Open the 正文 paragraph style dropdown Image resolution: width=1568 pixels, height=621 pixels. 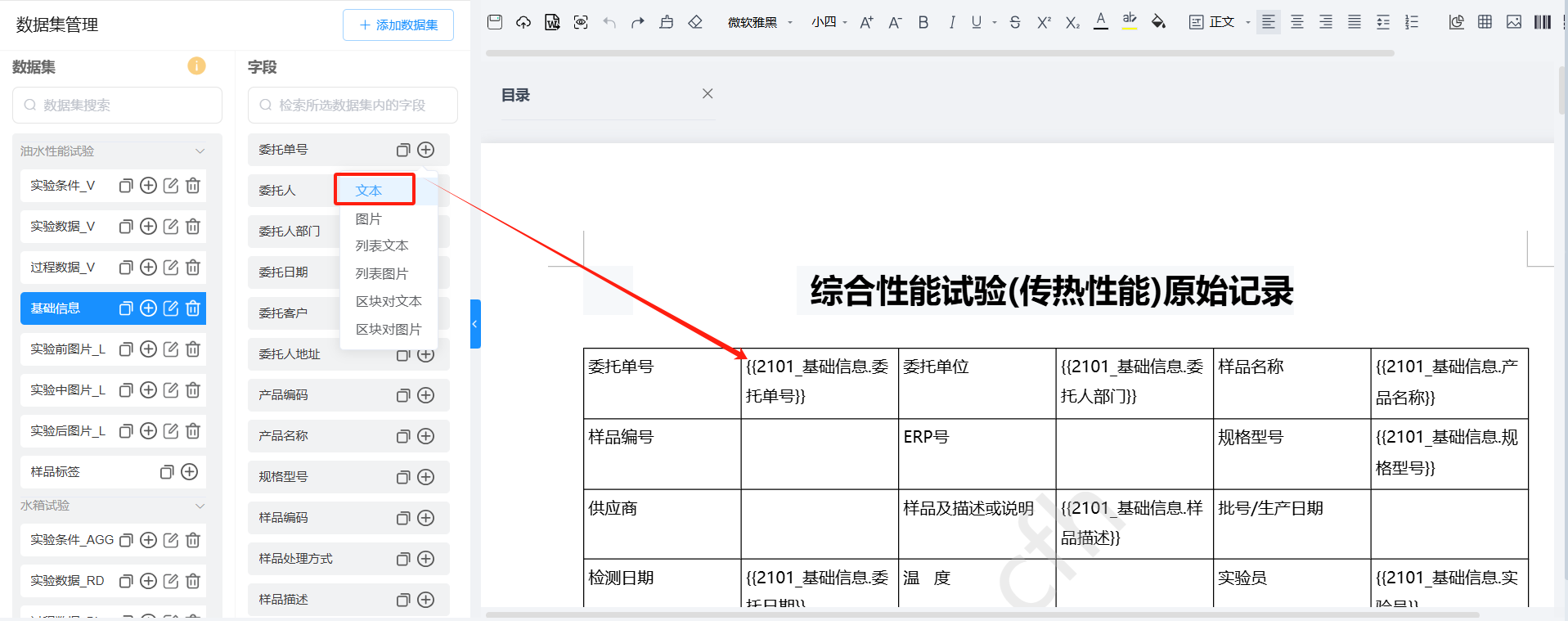(x=1220, y=22)
